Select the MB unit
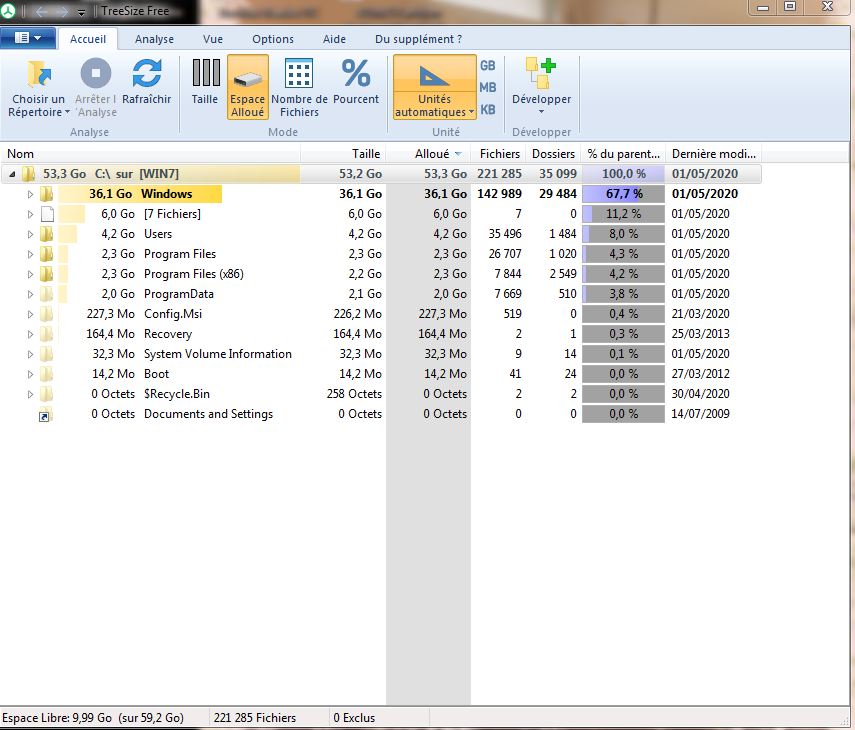Screen dimensions: 855x730 487,87
